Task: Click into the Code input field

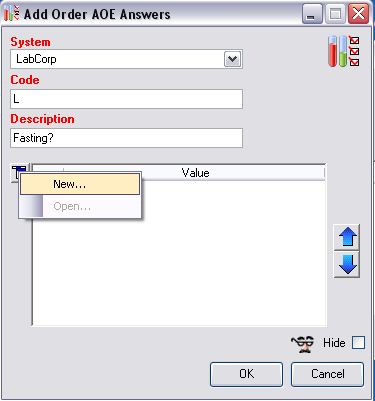Action: point(126,99)
